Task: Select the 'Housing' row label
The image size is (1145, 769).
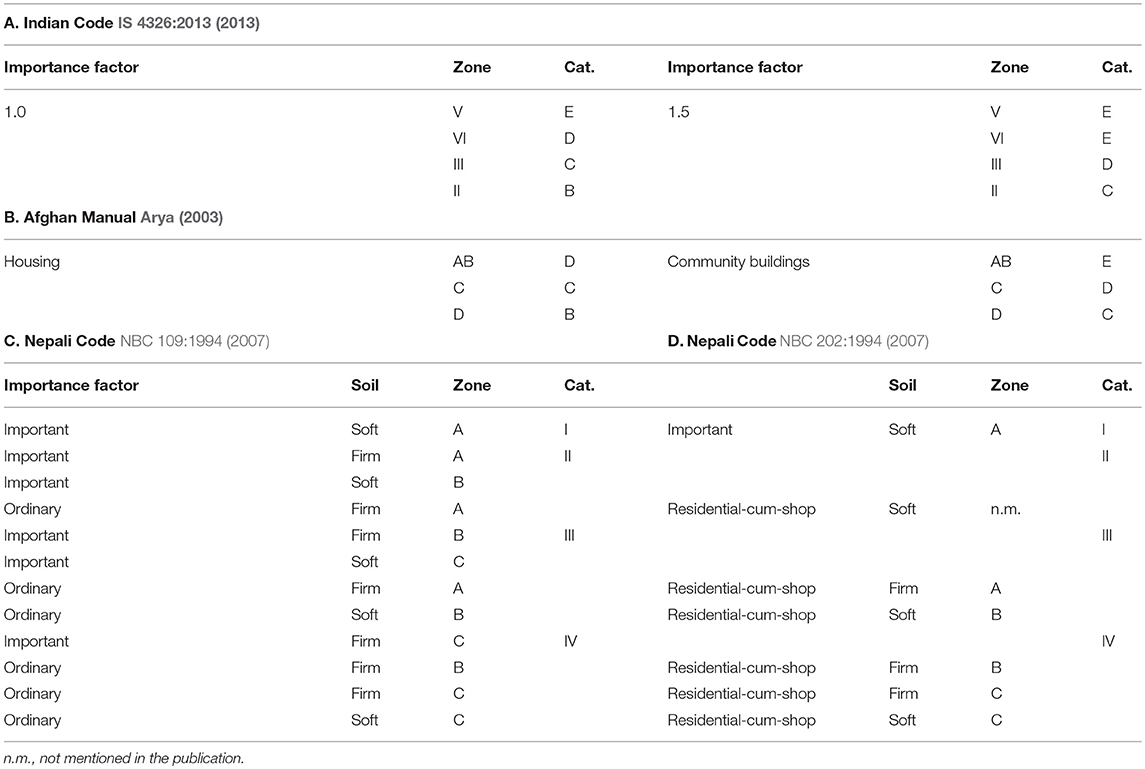Action: click(31, 262)
